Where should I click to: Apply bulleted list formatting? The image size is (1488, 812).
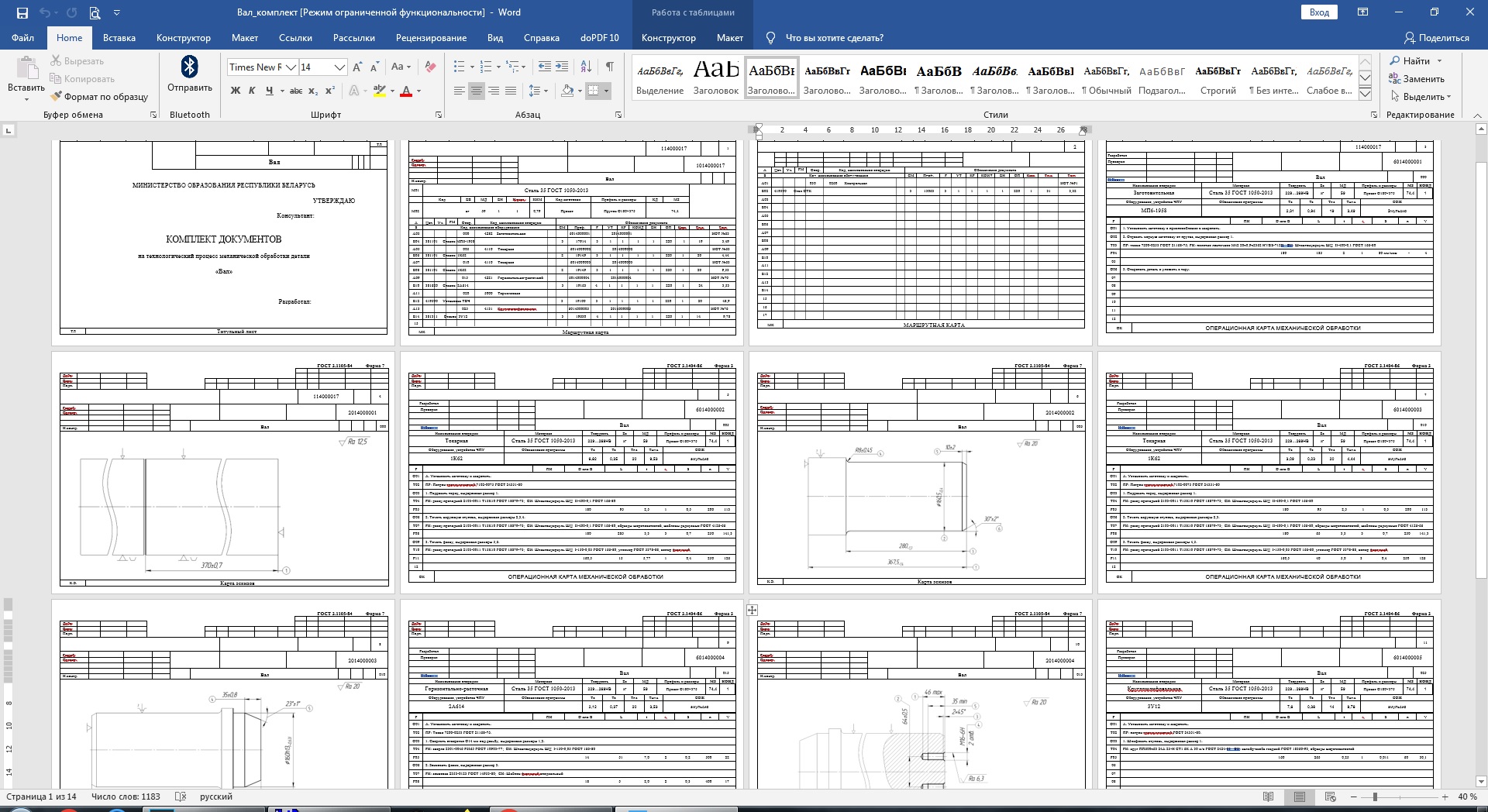point(460,67)
